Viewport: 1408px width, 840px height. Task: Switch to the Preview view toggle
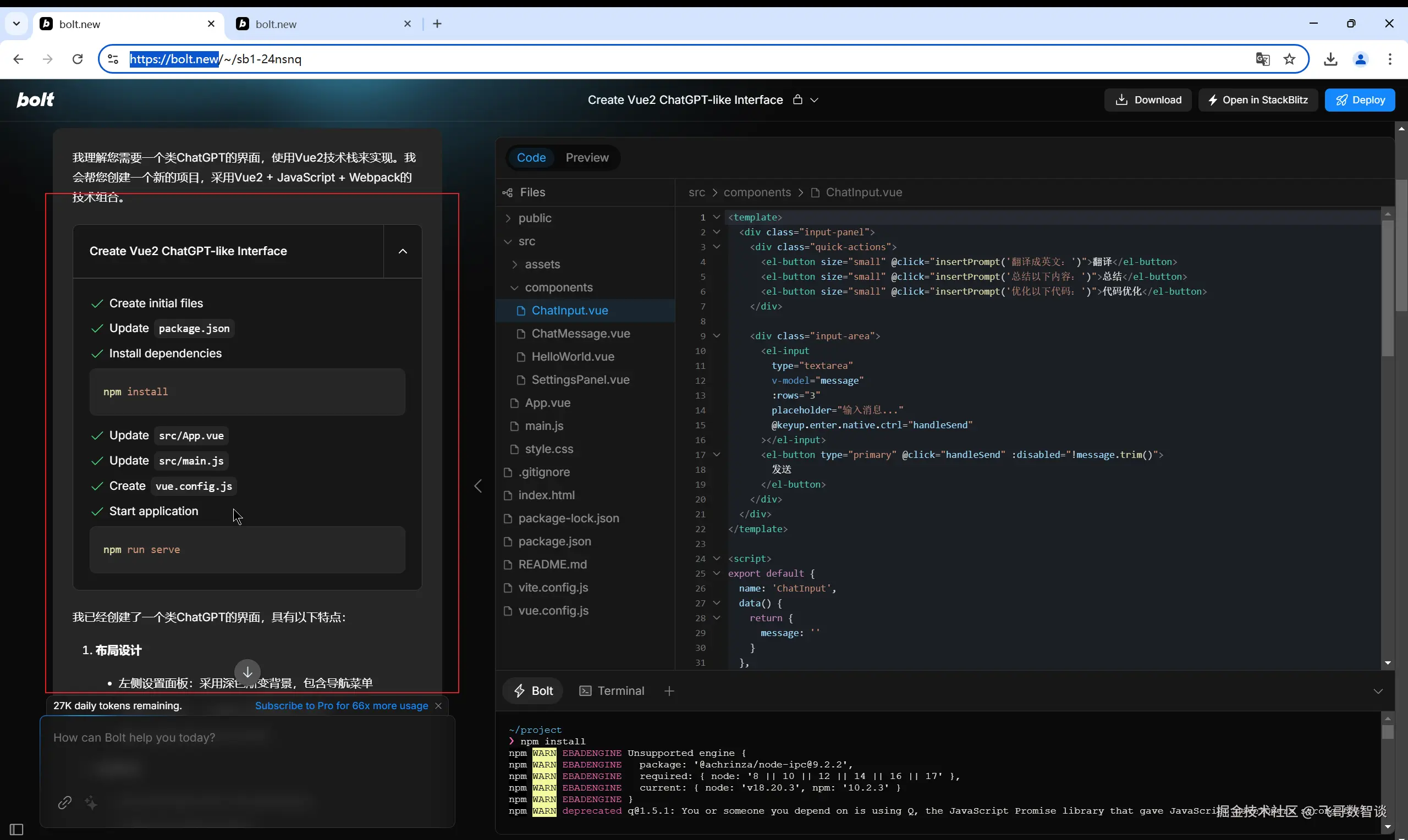click(x=586, y=157)
